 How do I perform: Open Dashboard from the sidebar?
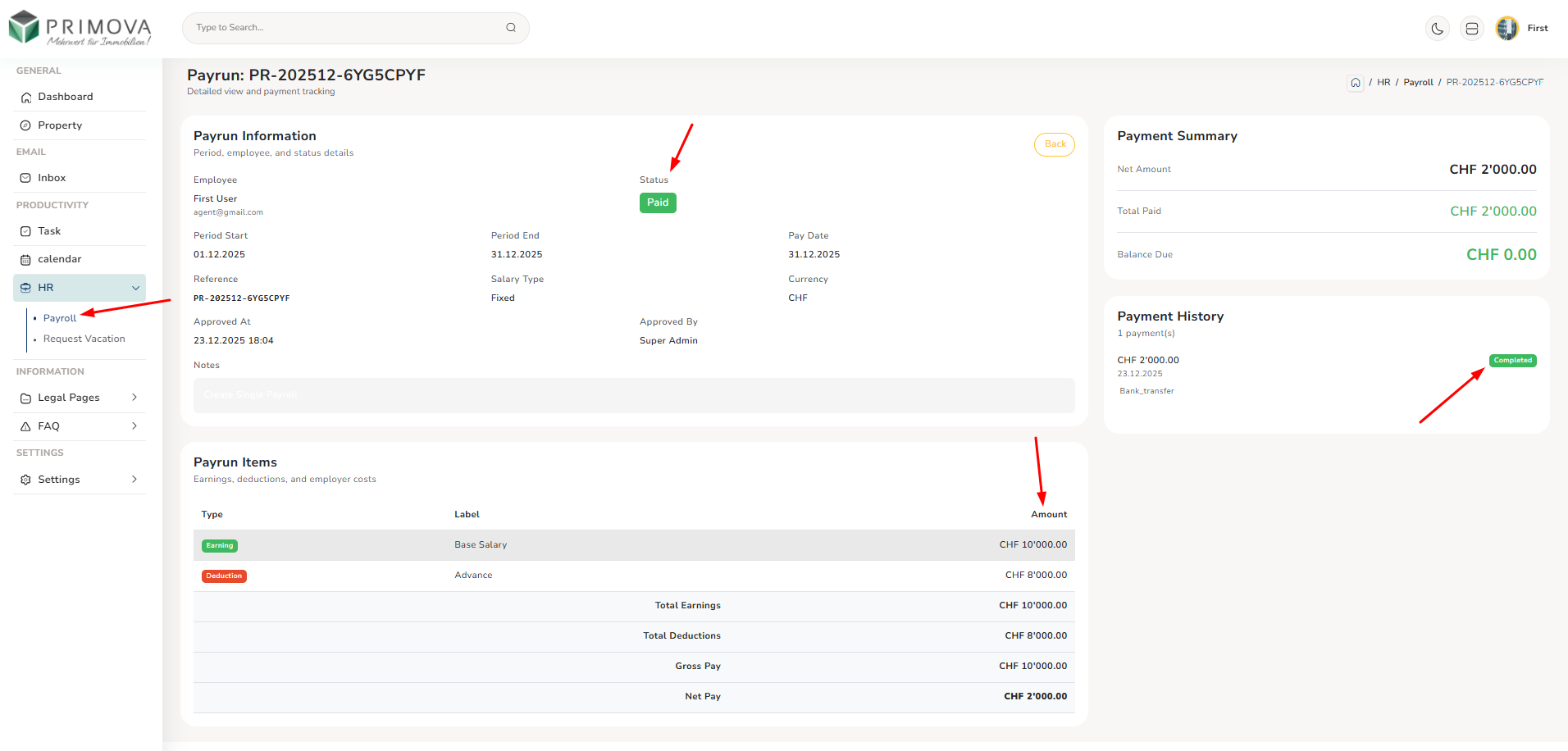point(65,97)
